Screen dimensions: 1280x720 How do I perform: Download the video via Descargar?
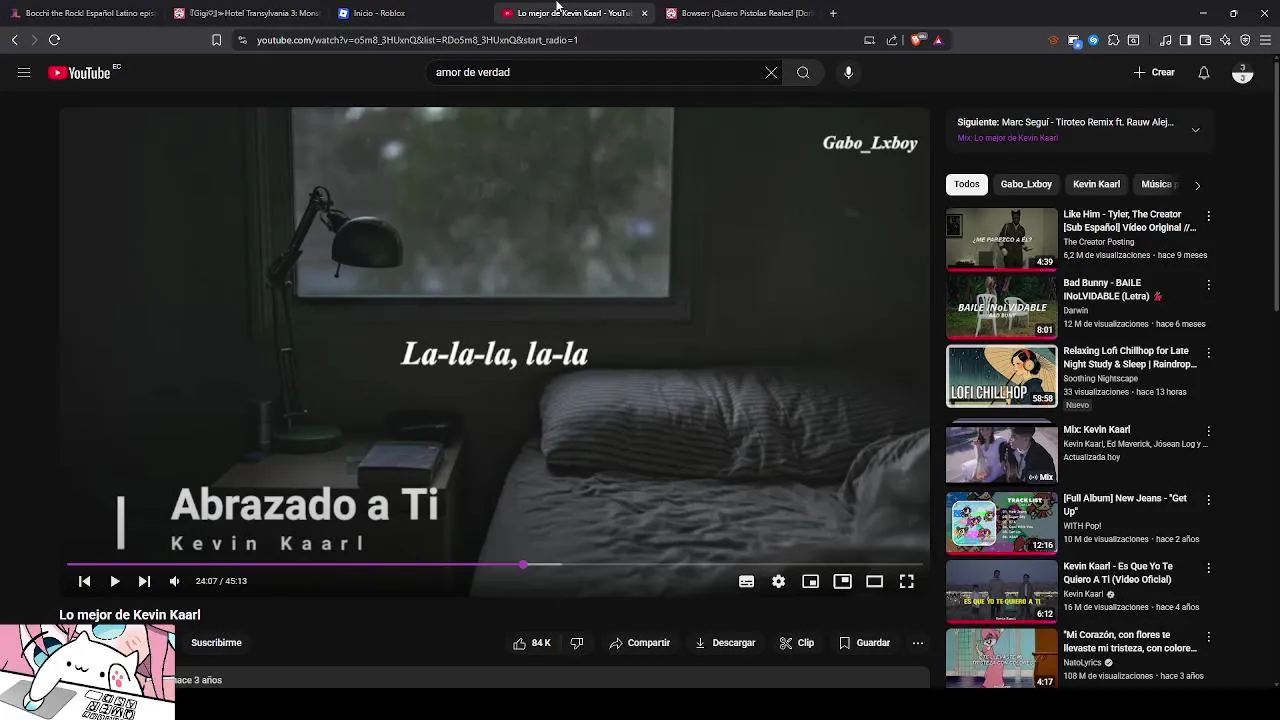pos(725,643)
